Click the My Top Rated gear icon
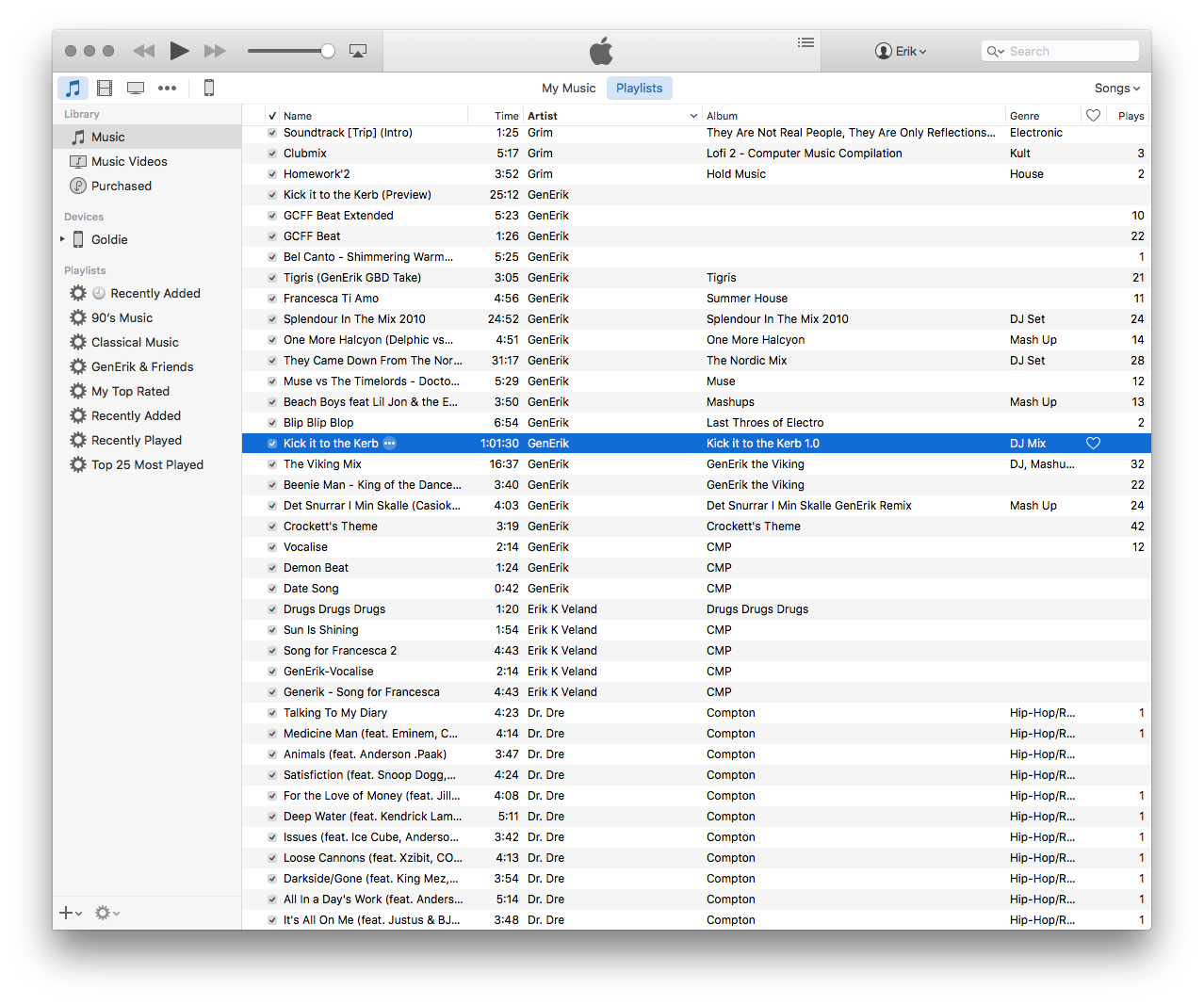This screenshot has width=1204, height=1005. pyautogui.click(x=78, y=391)
